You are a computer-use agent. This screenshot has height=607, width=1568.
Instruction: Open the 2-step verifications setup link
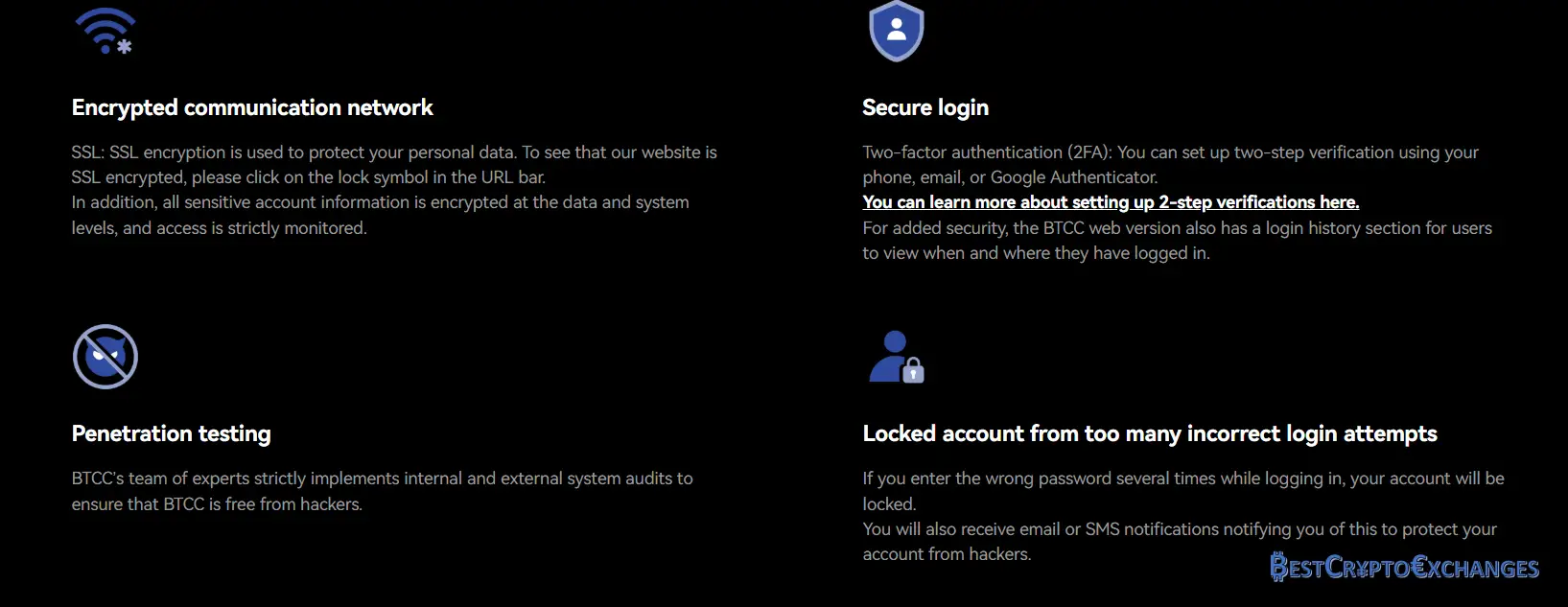click(x=1110, y=202)
